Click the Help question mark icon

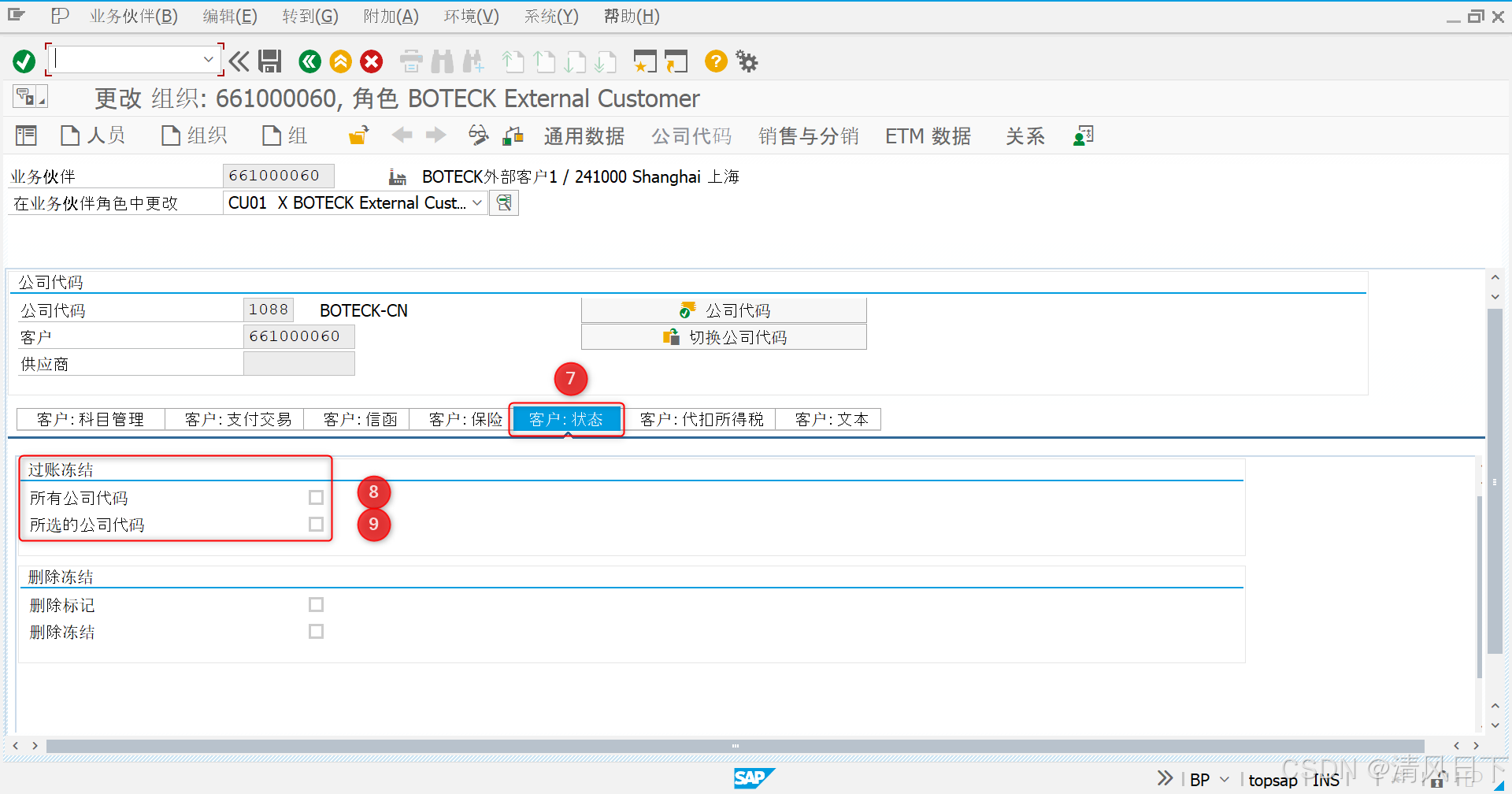click(715, 61)
